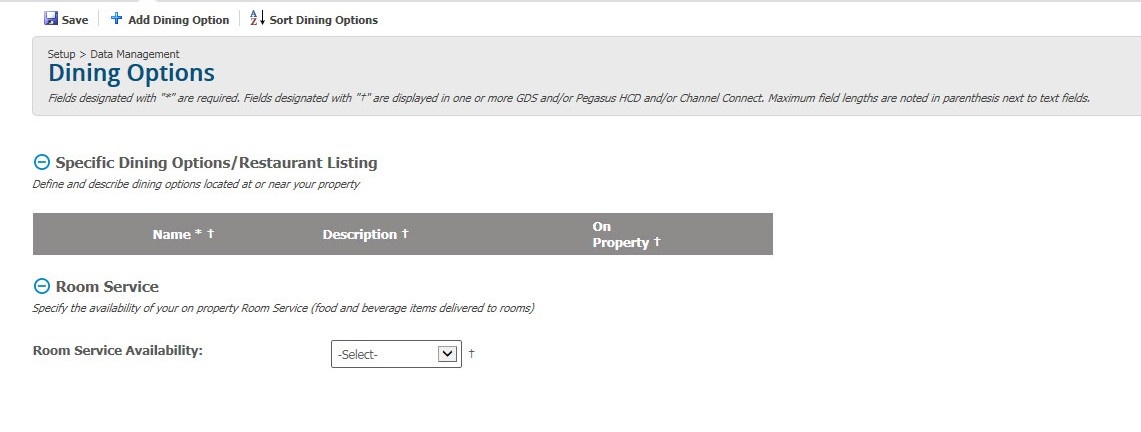This screenshot has height=432, width=1141.
Task: Click the Room Service section heading
Action: pyautogui.click(x=107, y=287)
